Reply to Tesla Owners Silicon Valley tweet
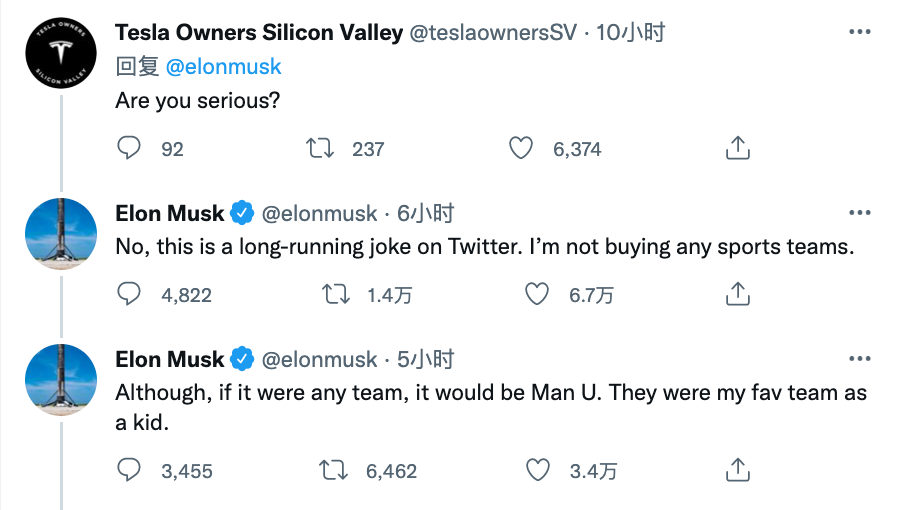The height and width of the screenshot is (510, 898). tap(130, 149)
